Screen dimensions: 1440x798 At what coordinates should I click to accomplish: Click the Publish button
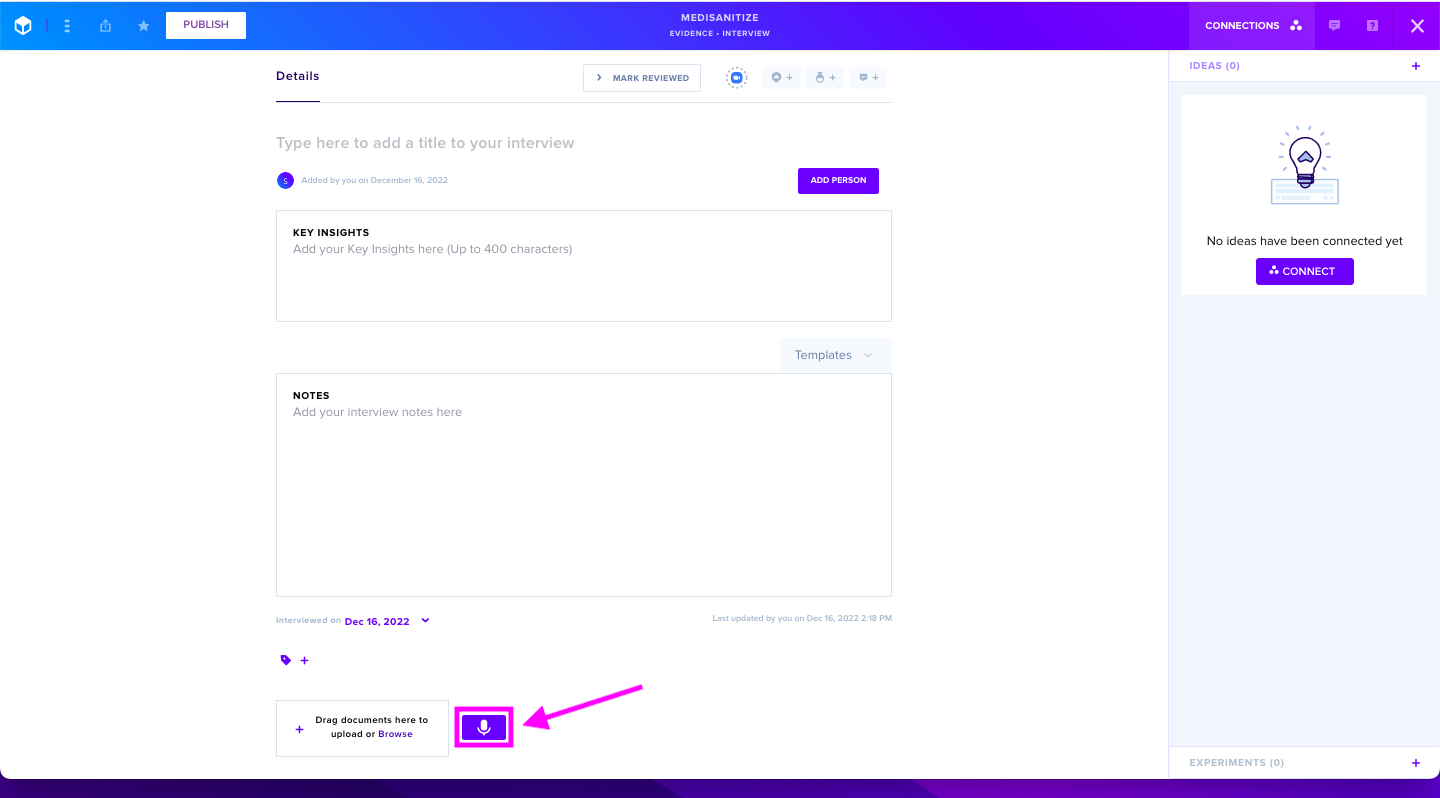pos(206,25)
